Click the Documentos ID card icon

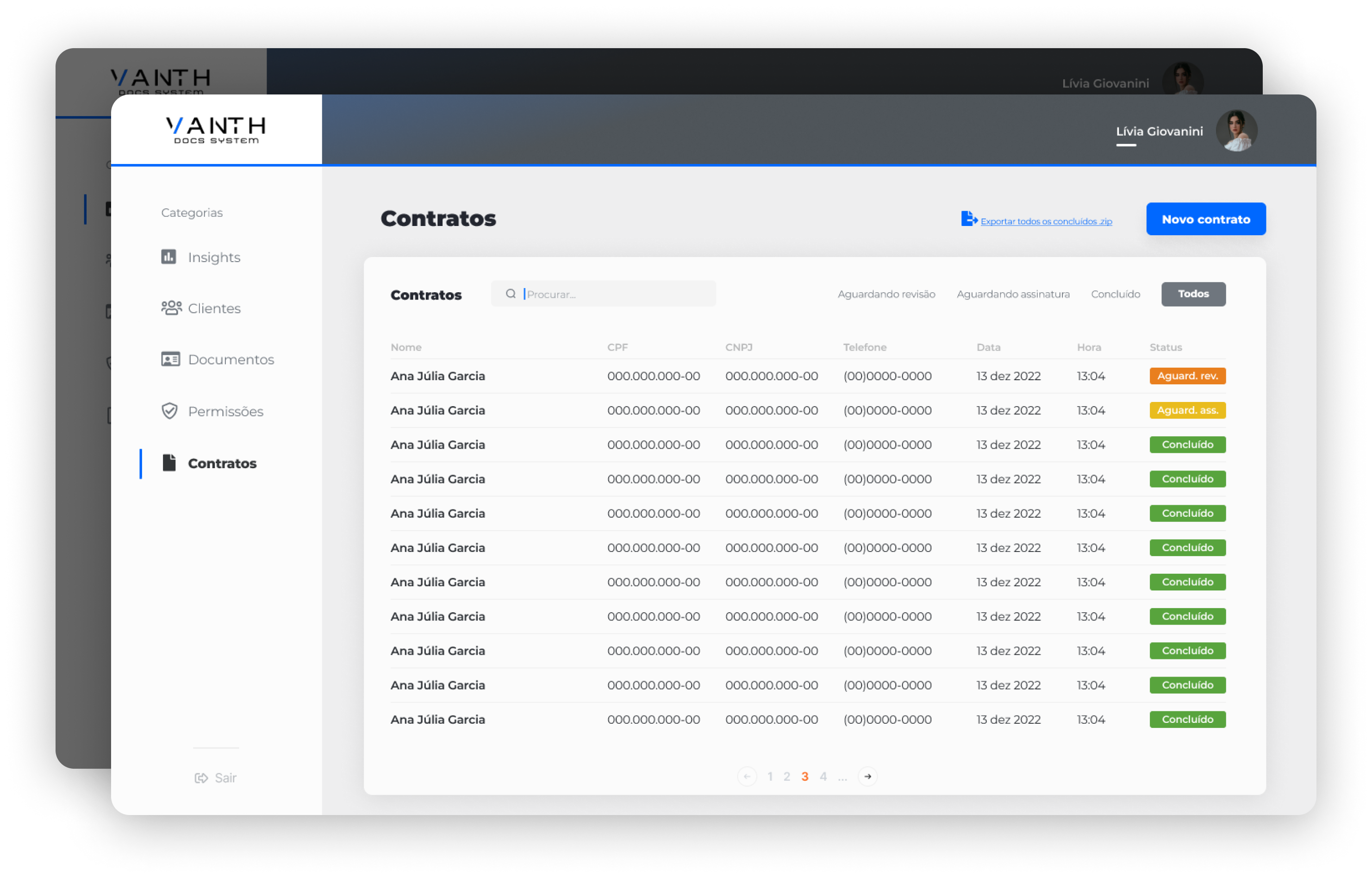pos(170,359)
